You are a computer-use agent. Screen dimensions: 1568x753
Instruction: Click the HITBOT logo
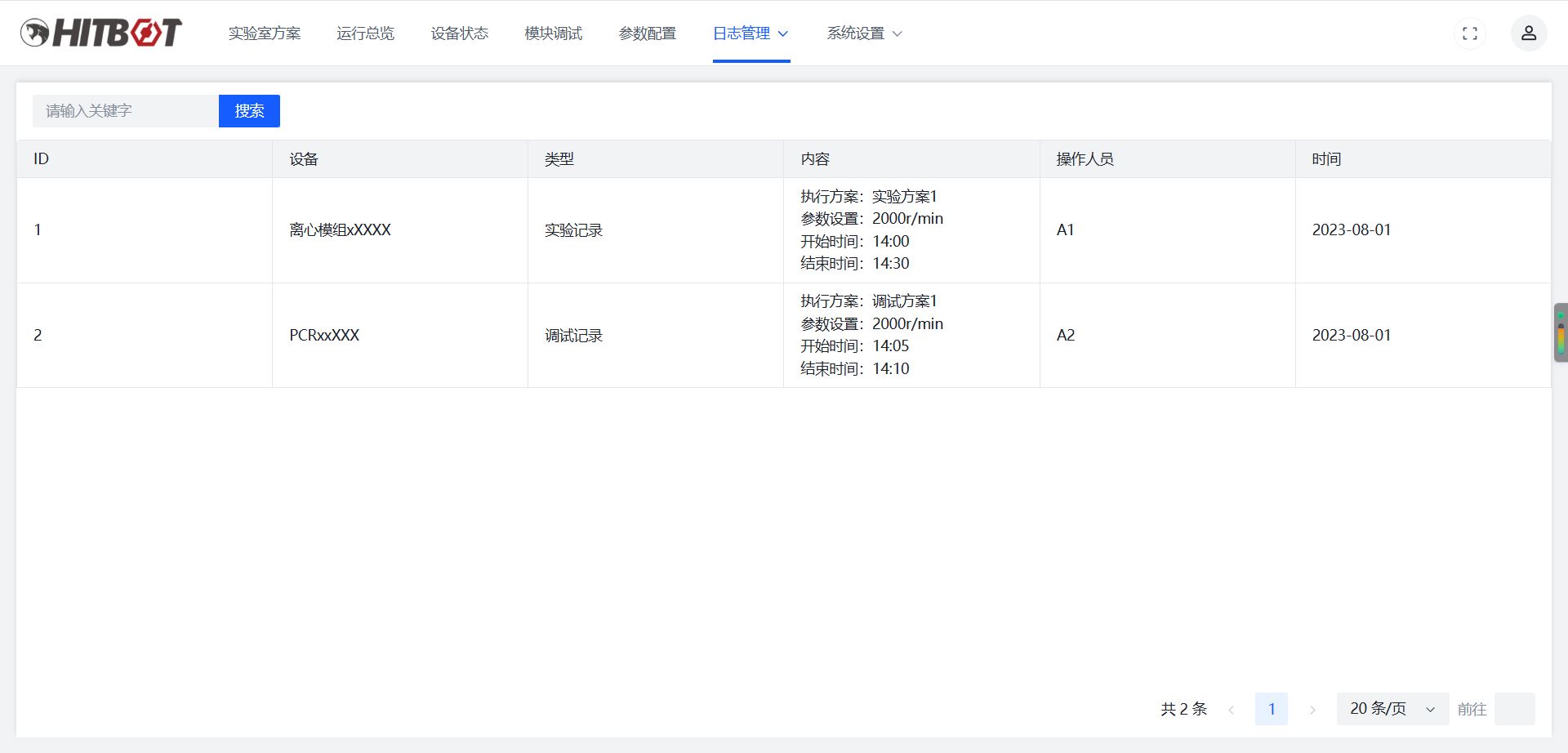[101, 33]
